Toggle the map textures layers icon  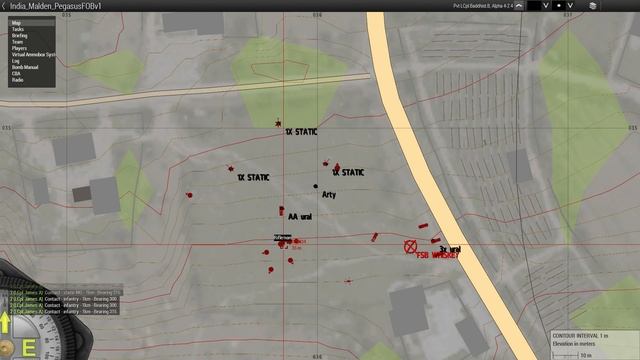[593, 6]
